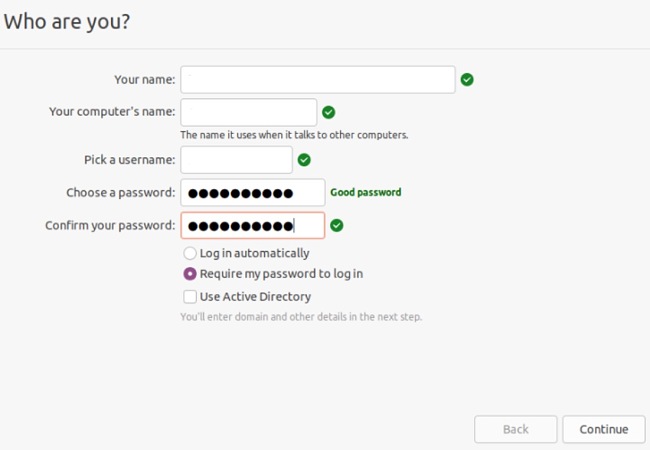This screenshot has width=650, height=450.
Task: Click the Confirm your password field
Action: tap(253, 225)
